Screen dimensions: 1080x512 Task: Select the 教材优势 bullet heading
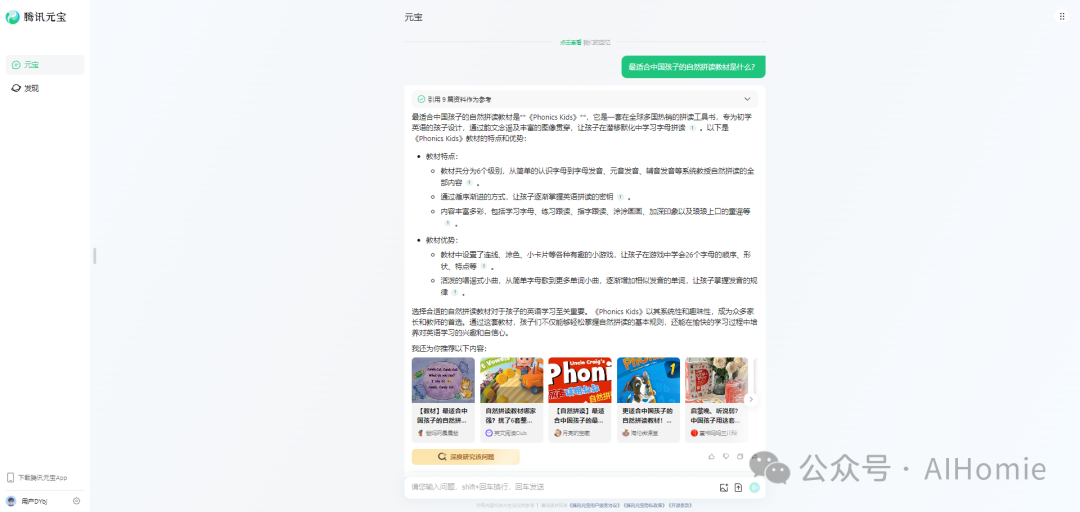click(x=442, y=240)
